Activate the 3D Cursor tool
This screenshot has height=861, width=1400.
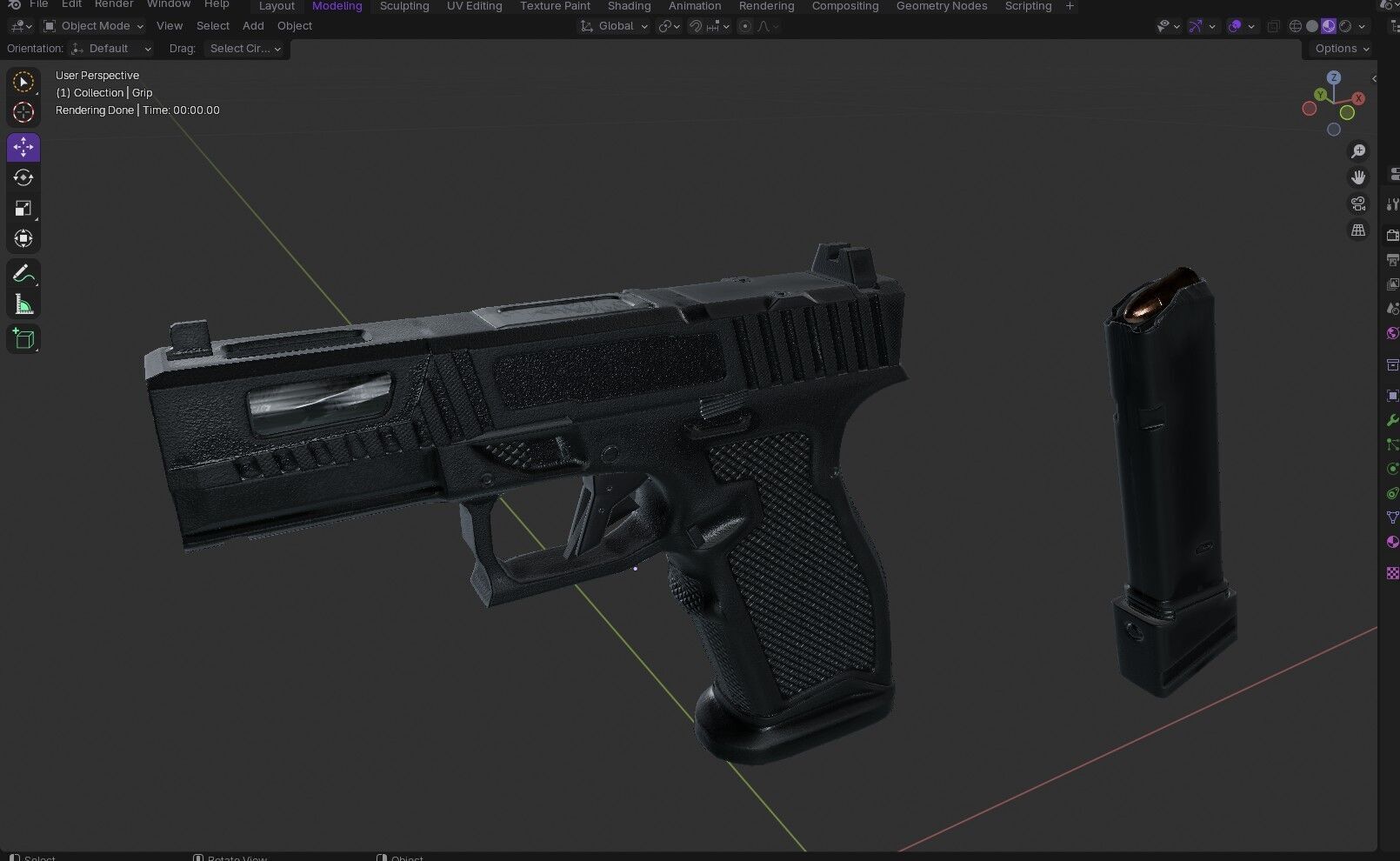(x=23, y=112)
